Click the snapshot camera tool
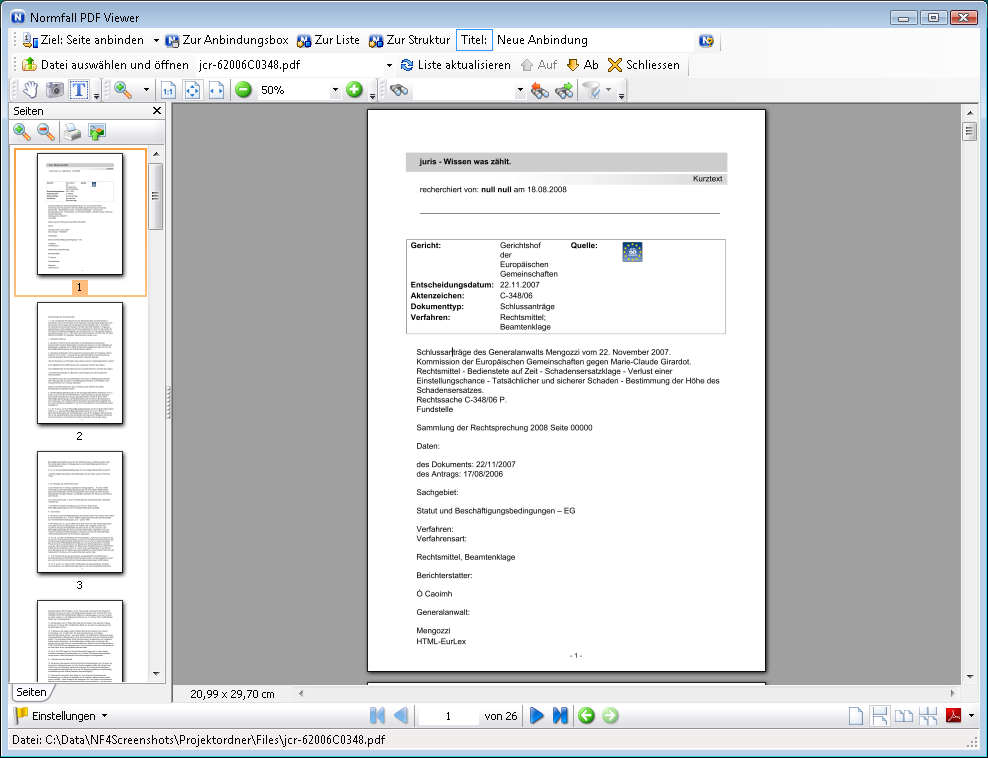The image size is (988, 758). pos(56,90)
